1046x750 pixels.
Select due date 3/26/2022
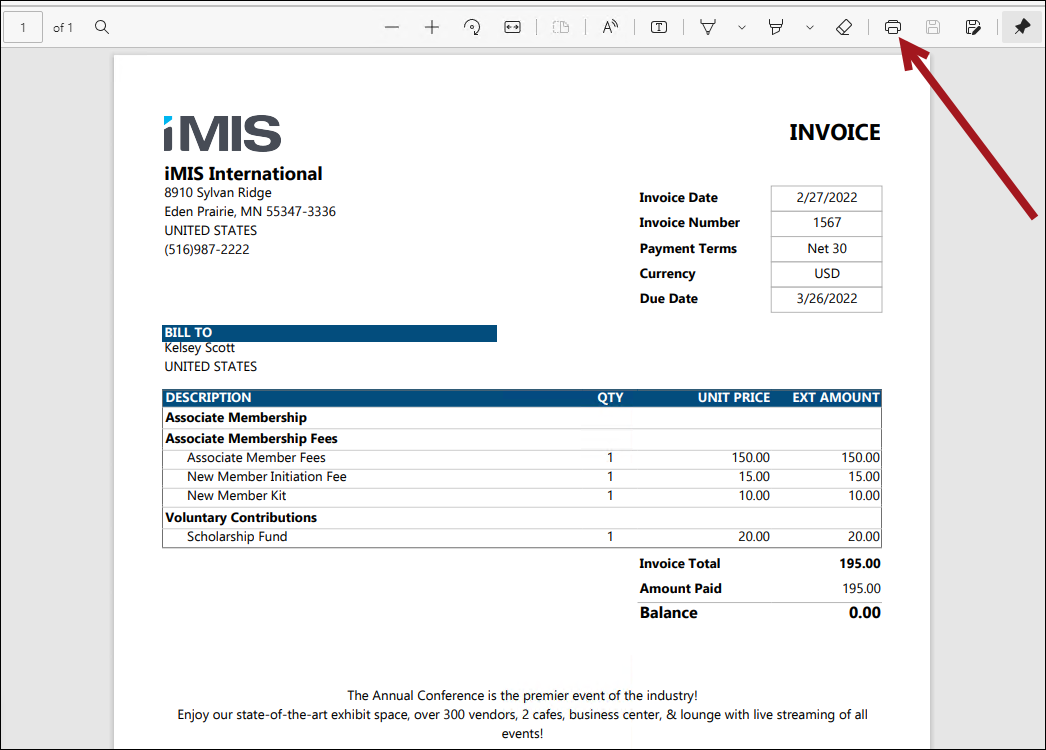(x=827, y=298)
